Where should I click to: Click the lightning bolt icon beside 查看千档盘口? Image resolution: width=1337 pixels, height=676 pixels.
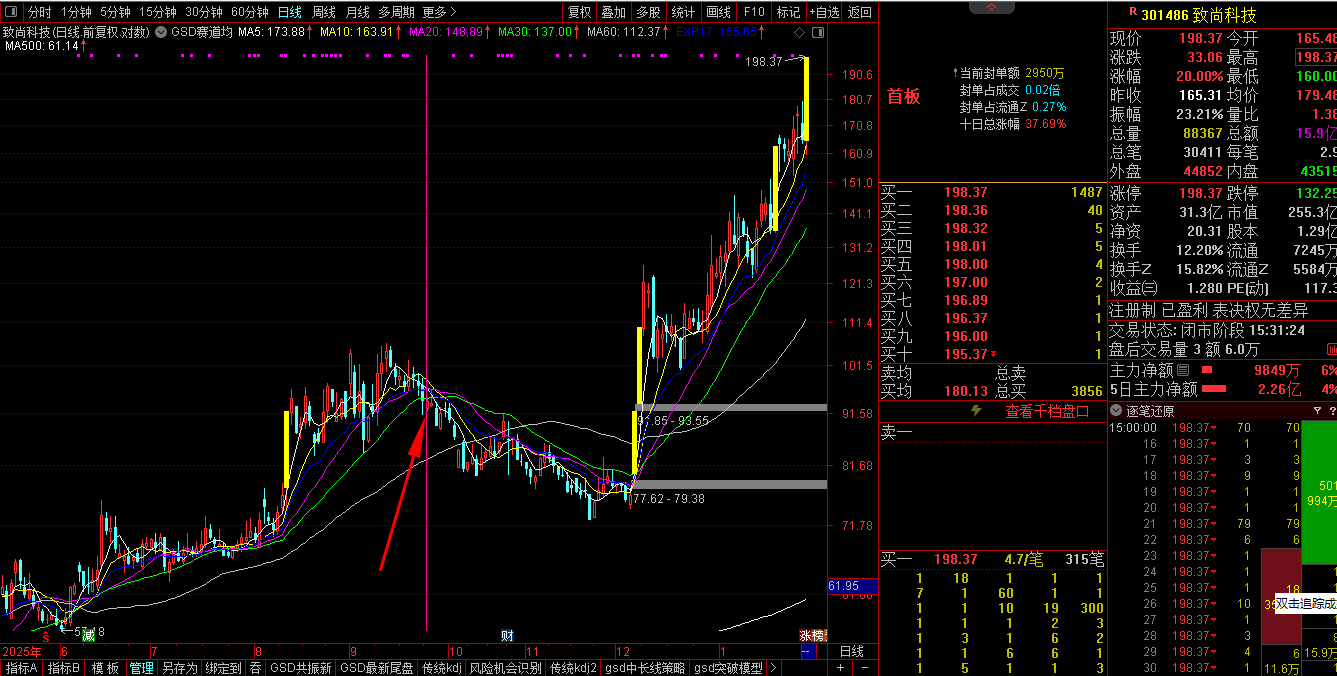pos(977,411)
